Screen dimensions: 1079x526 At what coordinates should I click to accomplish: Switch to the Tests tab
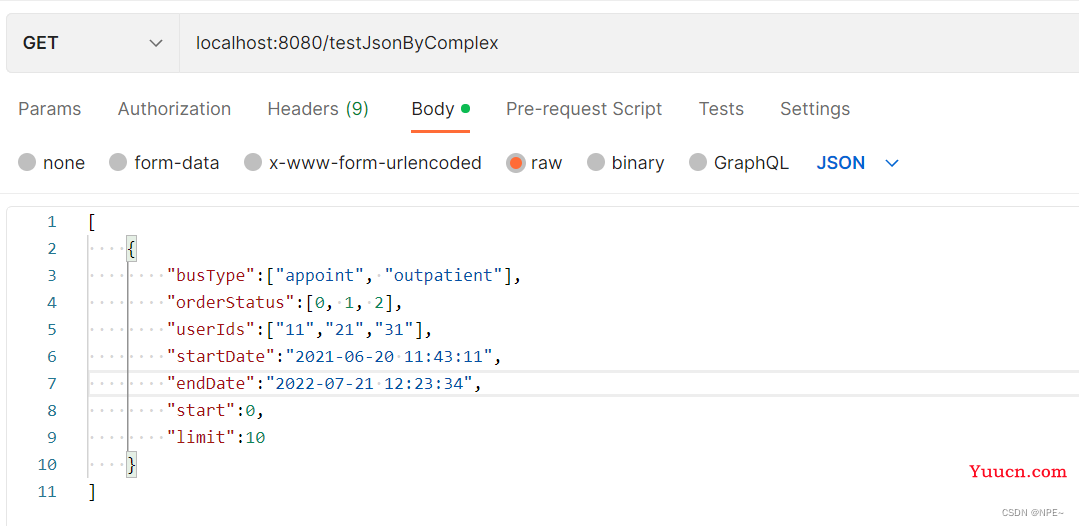click(721, 109)
